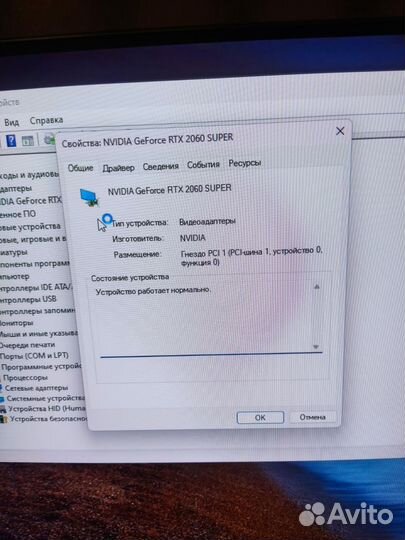Image resolution: width=405 pixels, height=540 pixels.
Task: Close the NVIDIA properties dialog with X
Action: [x=340, y=131]
